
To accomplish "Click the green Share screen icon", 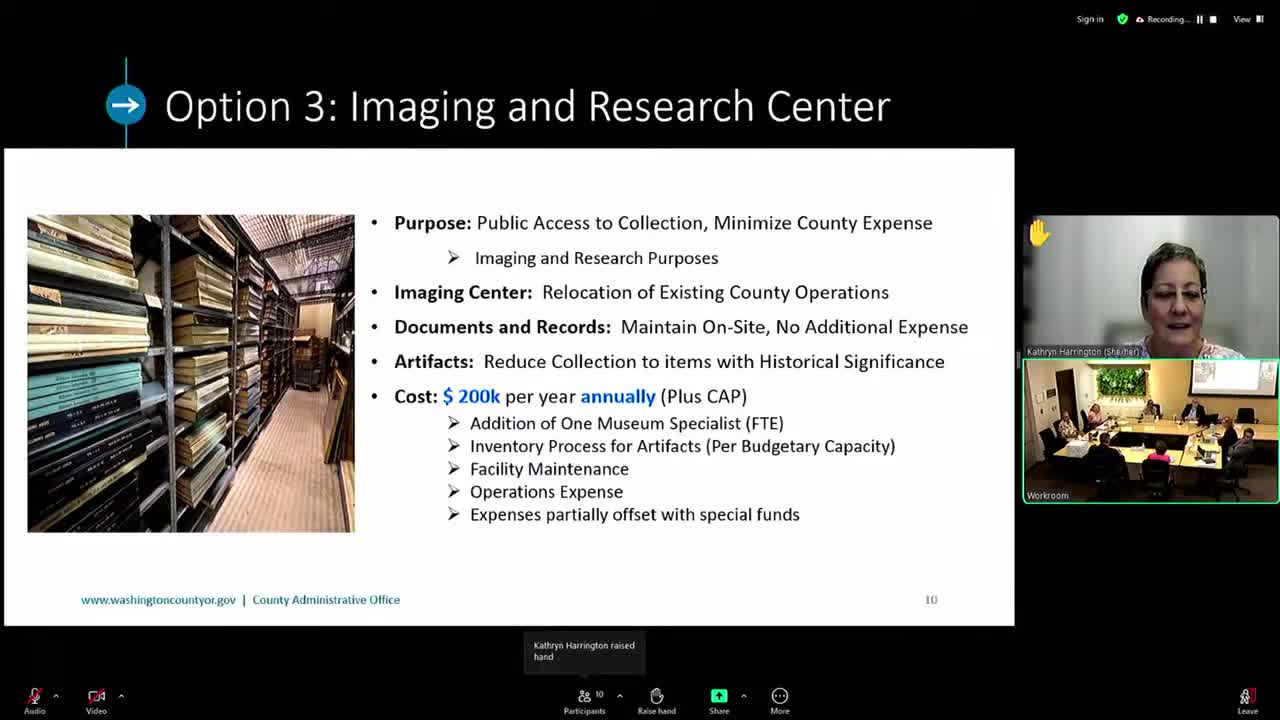I will [719, 696].
